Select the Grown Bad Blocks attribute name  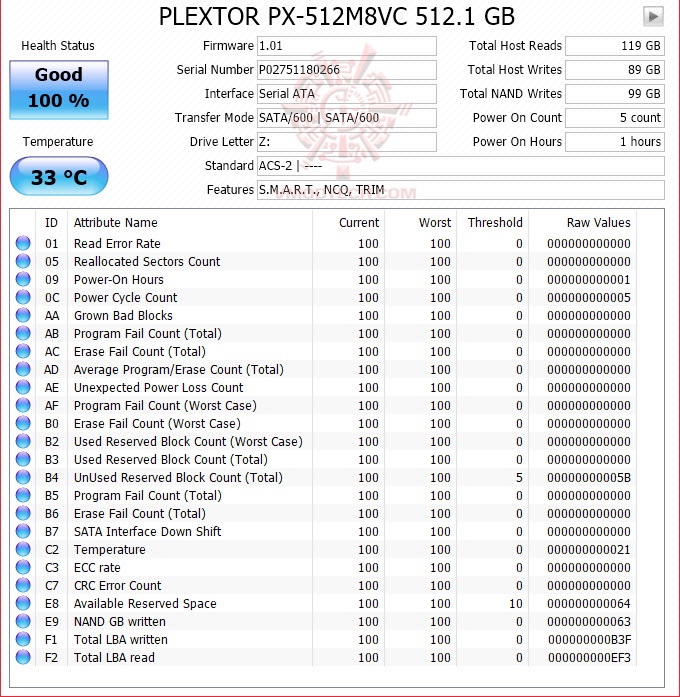123,316
